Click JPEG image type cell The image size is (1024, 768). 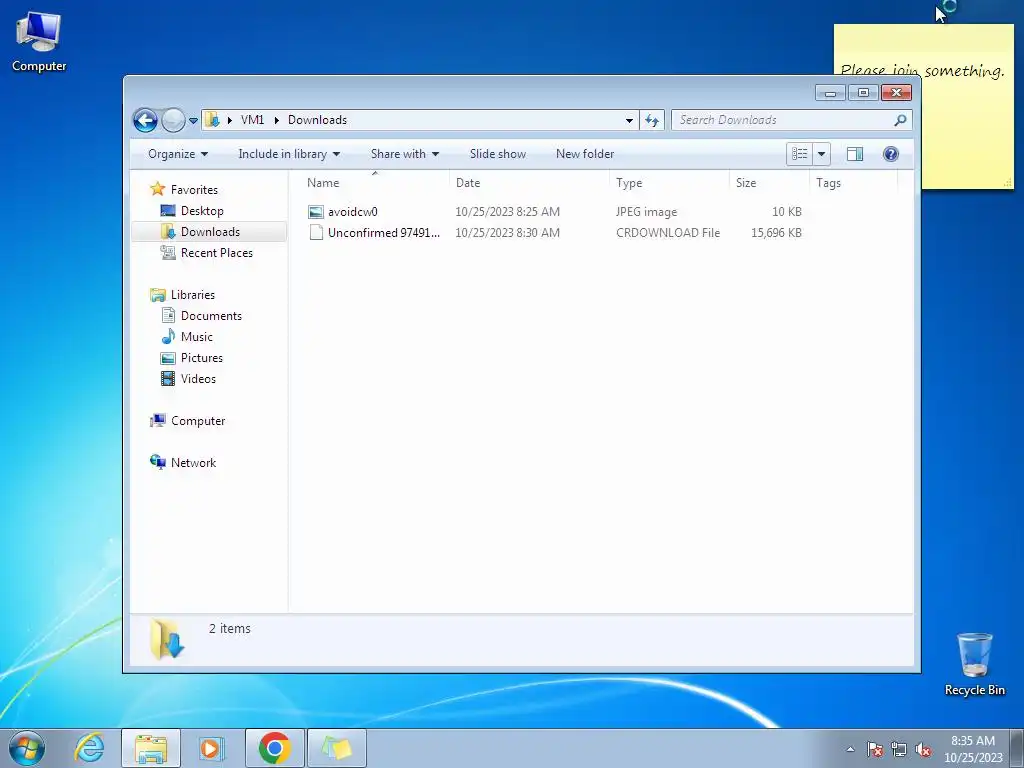(x=647, y=212)
